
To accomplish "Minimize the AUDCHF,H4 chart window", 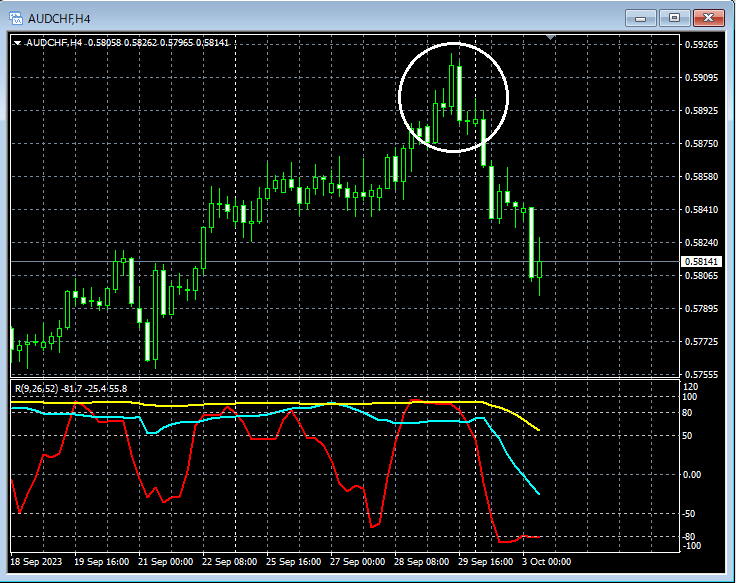I will coord(640,18).
